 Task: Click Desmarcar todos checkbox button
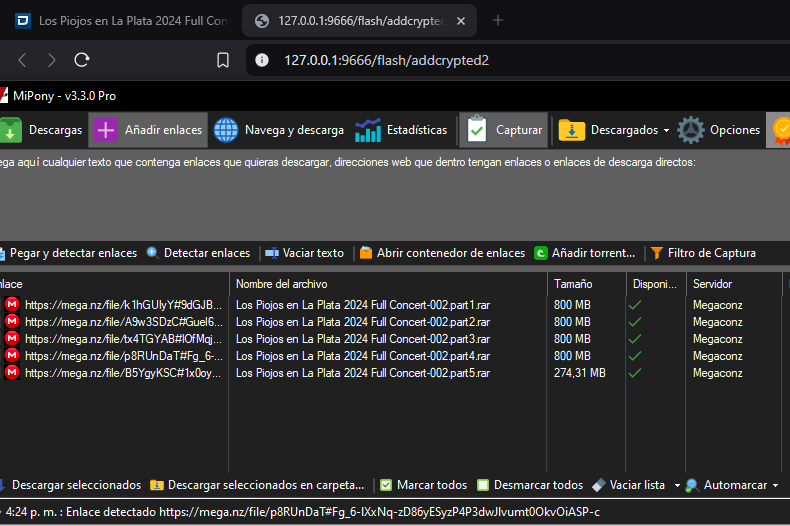(530, 485)
